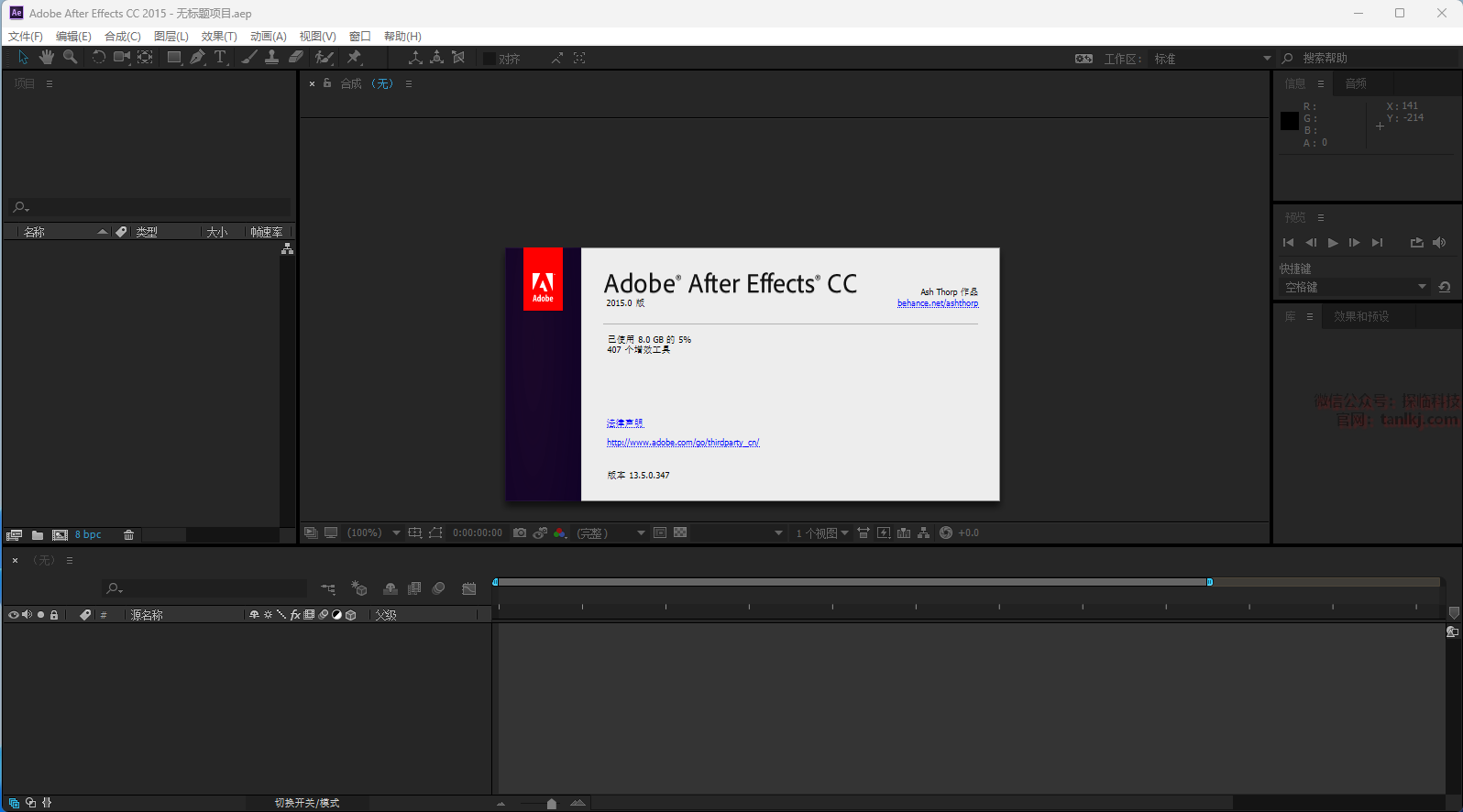Enable the 对齐 snapping checkbox

pos(489,59)
